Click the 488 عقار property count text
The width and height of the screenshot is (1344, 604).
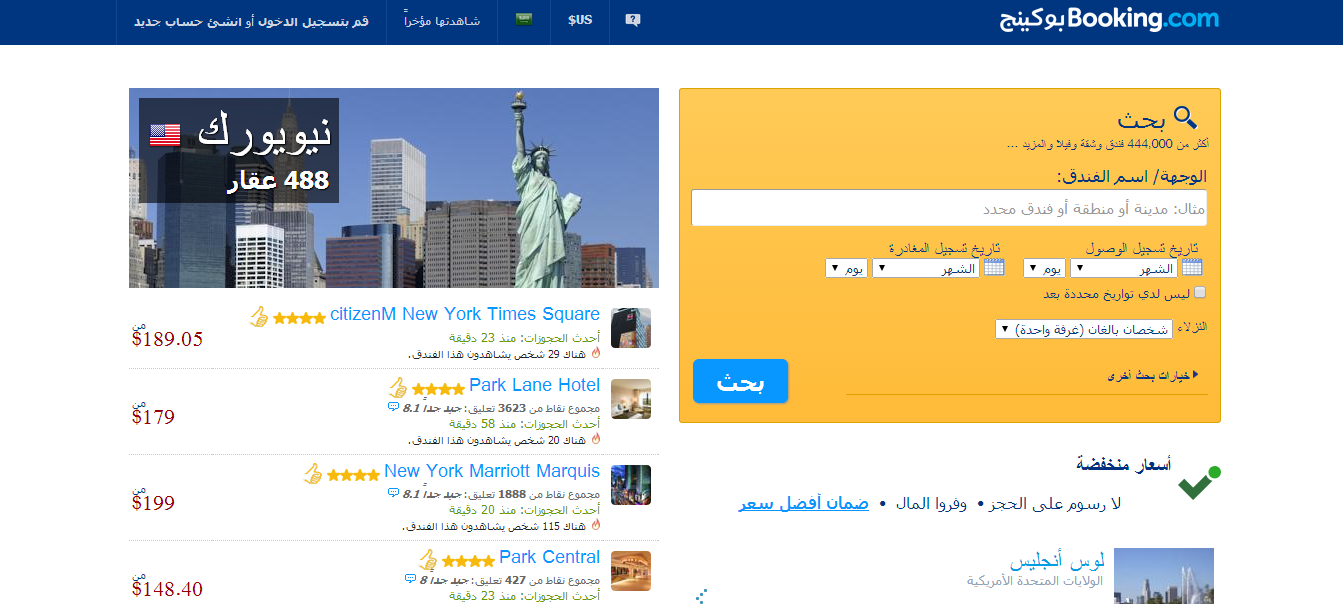point(277,182)
